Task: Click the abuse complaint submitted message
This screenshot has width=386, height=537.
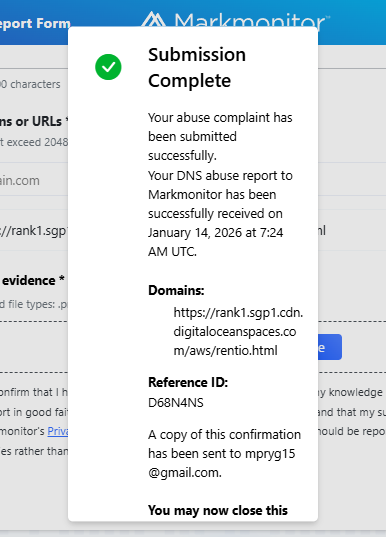Action: (x=220, y=136)
